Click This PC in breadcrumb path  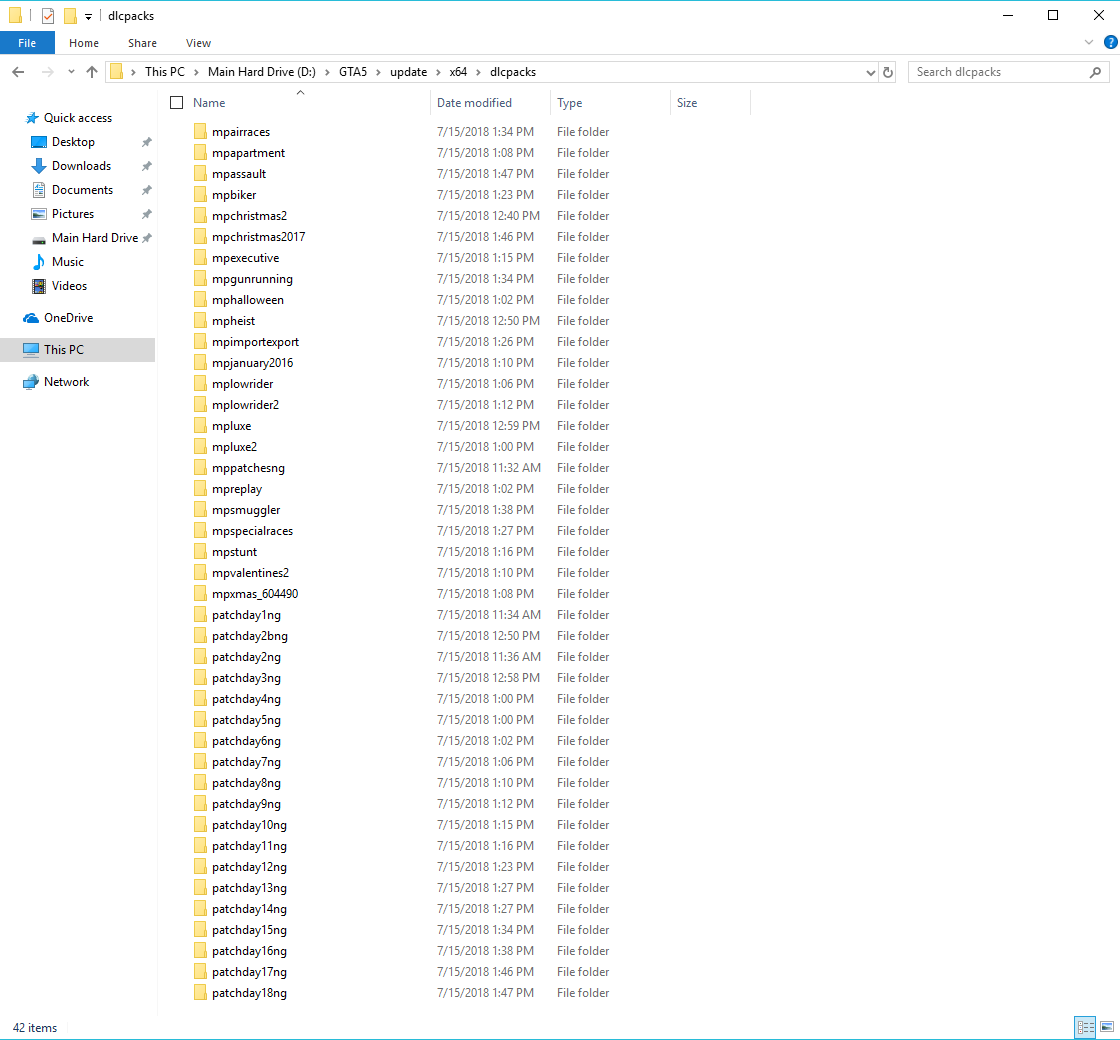coord(164,72)
